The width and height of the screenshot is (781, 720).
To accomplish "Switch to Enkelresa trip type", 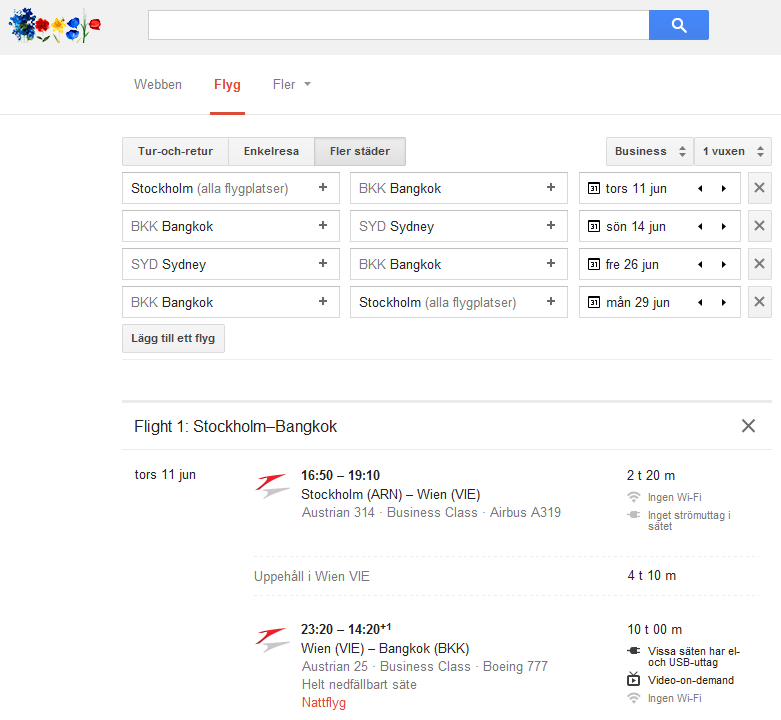I will pyautogui.click(x=271, y=152).
